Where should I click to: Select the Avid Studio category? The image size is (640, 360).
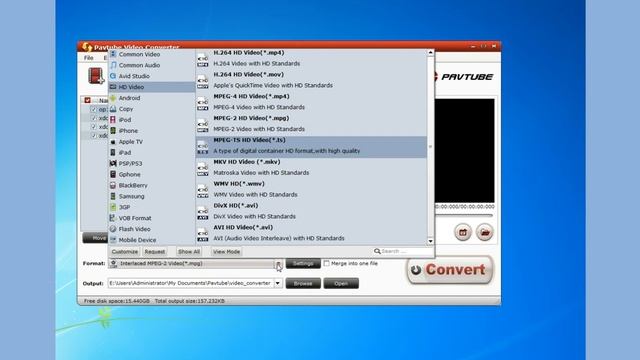(151, 76)
